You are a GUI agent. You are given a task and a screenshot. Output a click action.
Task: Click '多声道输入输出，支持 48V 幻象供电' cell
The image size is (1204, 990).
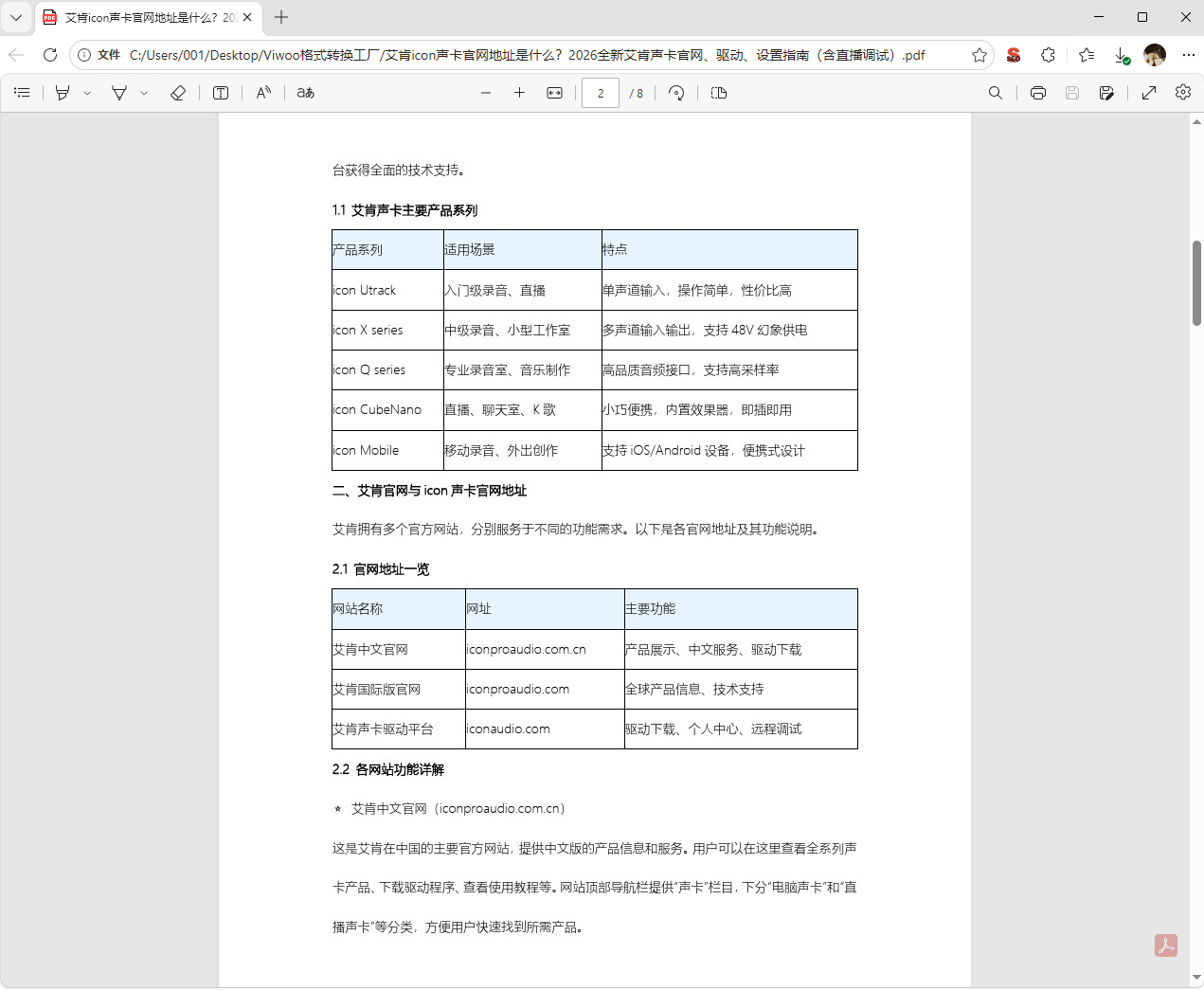729,330
